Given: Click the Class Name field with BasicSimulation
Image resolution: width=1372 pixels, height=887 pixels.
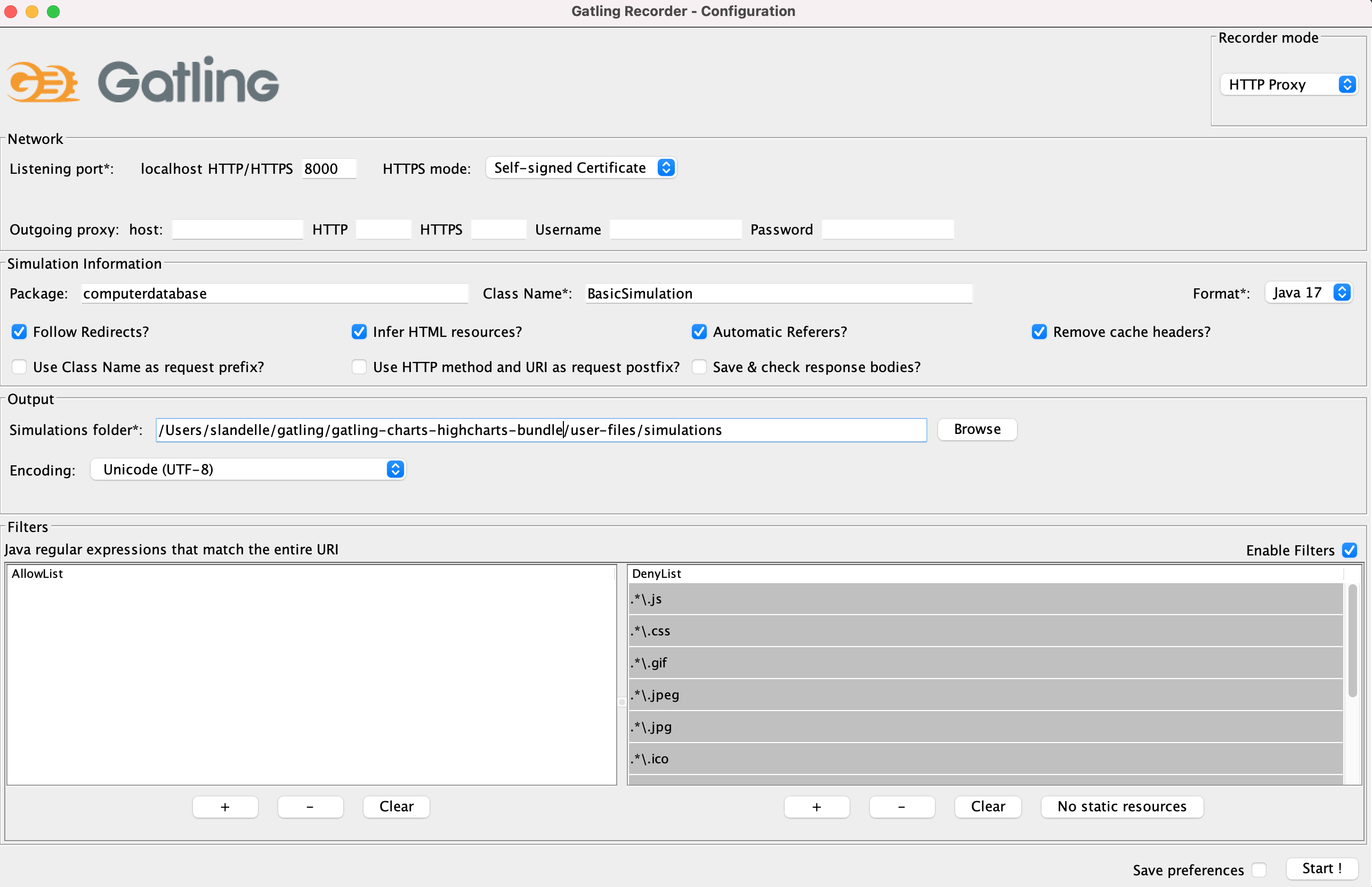Looking at the screenshot, I should [779, 293].
